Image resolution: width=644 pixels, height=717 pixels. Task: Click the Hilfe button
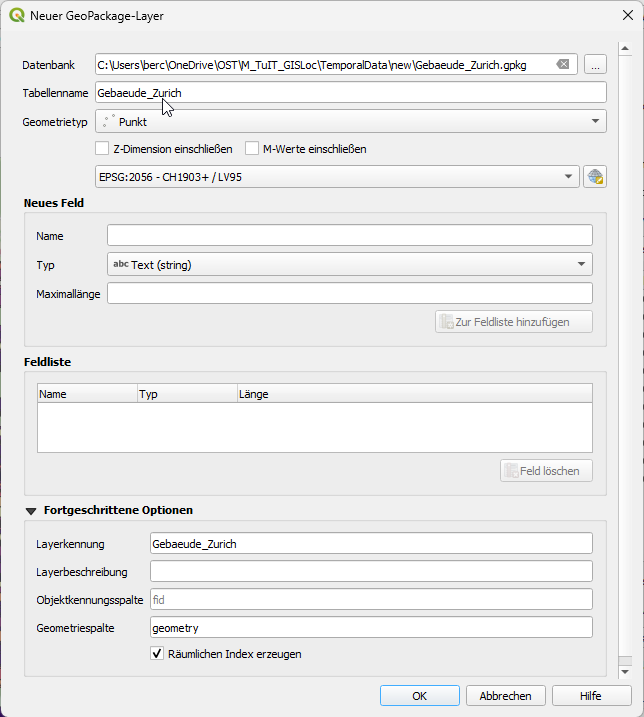pos(591,696)
